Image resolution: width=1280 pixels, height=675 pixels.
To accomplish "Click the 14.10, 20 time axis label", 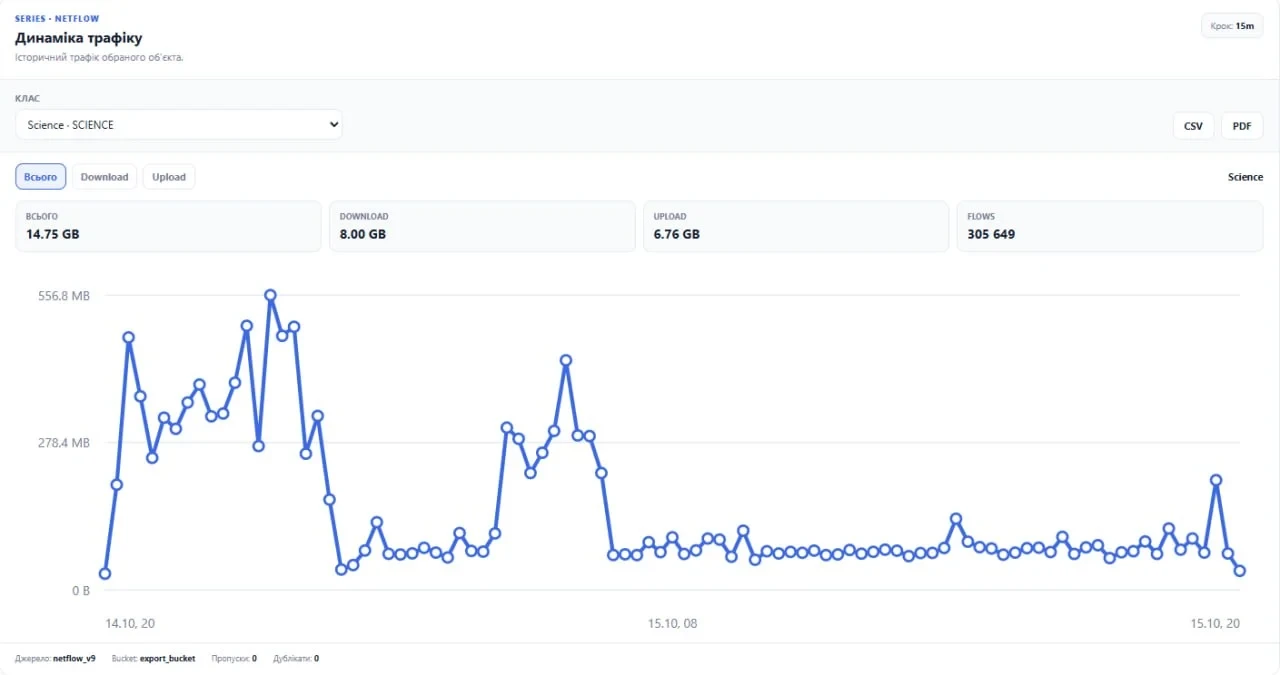I will click(x=130, y=623).
